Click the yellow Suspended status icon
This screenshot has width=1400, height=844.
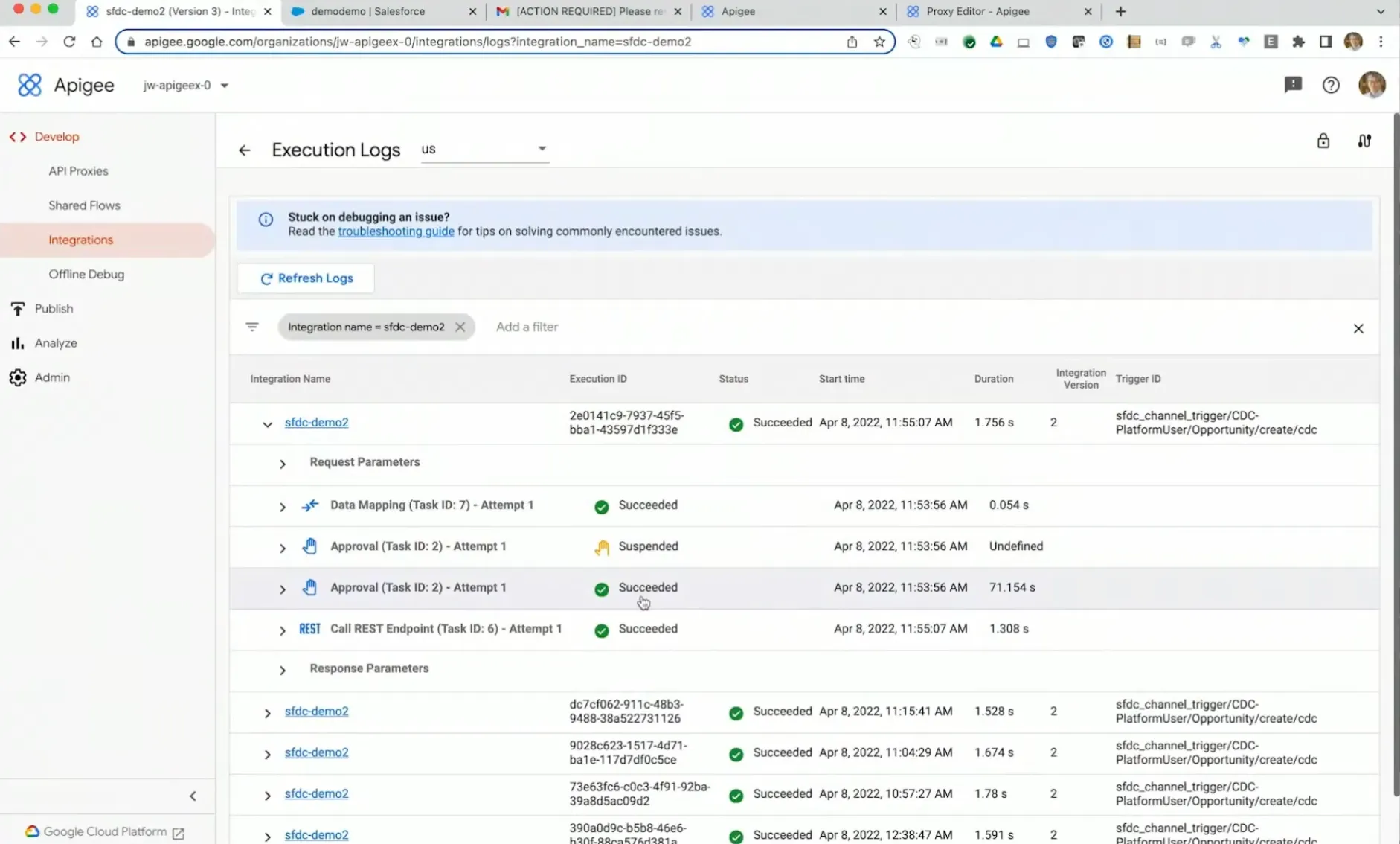tap(601, 548)
